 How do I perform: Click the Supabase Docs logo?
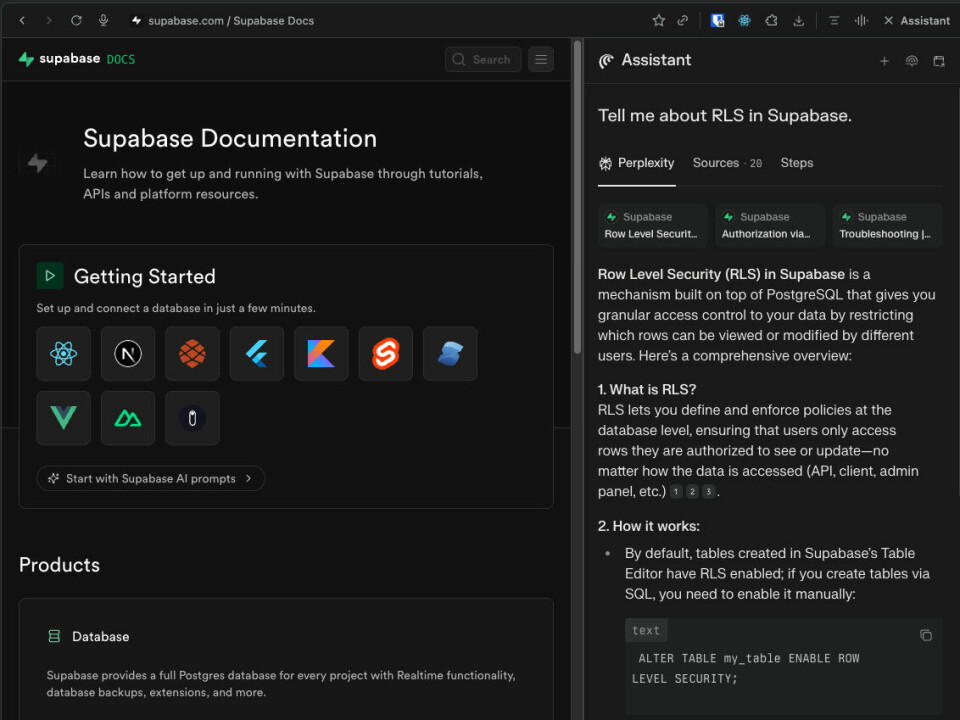pyautogui.click(x=77, y=59)
